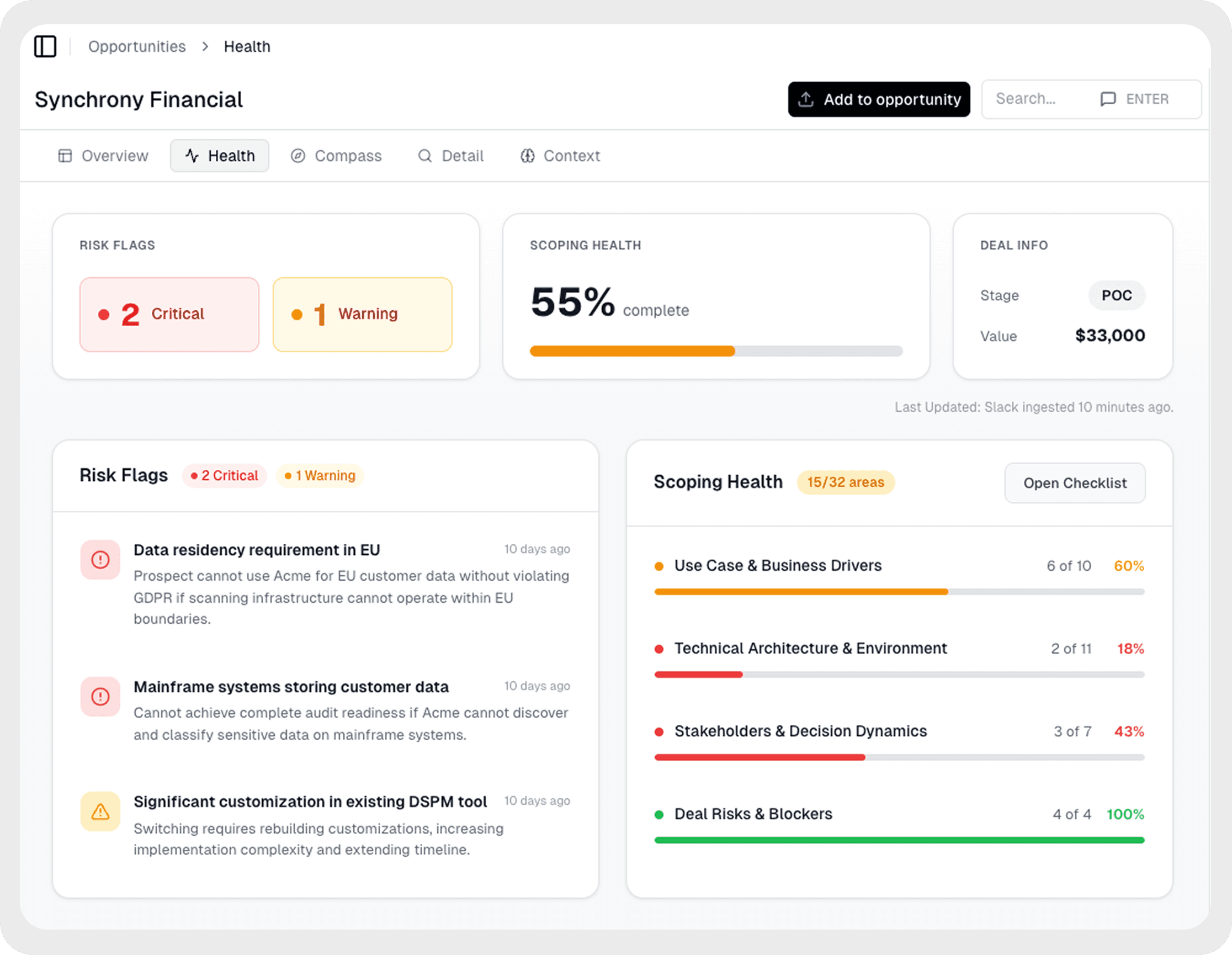Click the upload icon on Add to opportunity

coord(805,99)
